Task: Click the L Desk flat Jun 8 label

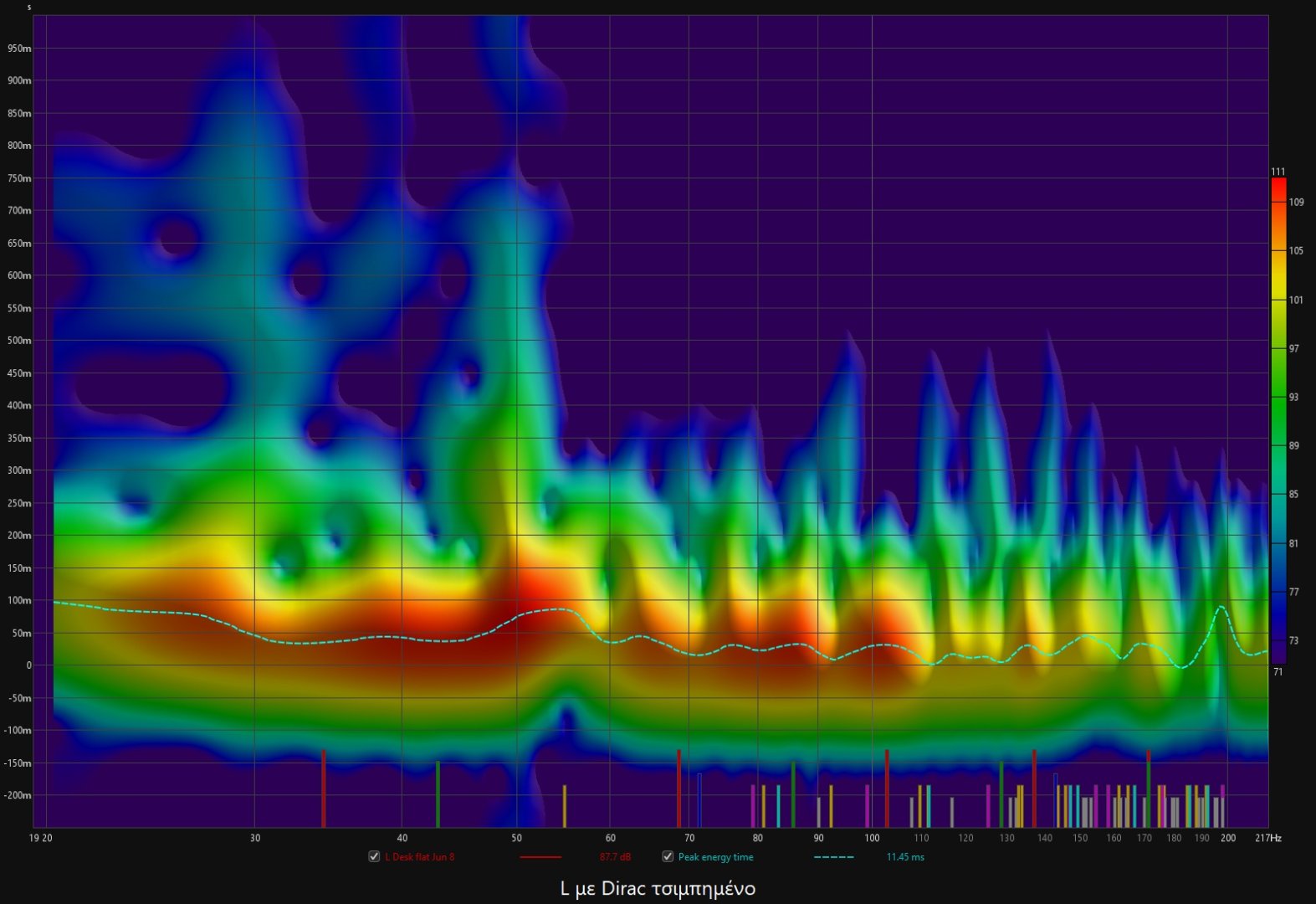Action: [x=419, y=857]
